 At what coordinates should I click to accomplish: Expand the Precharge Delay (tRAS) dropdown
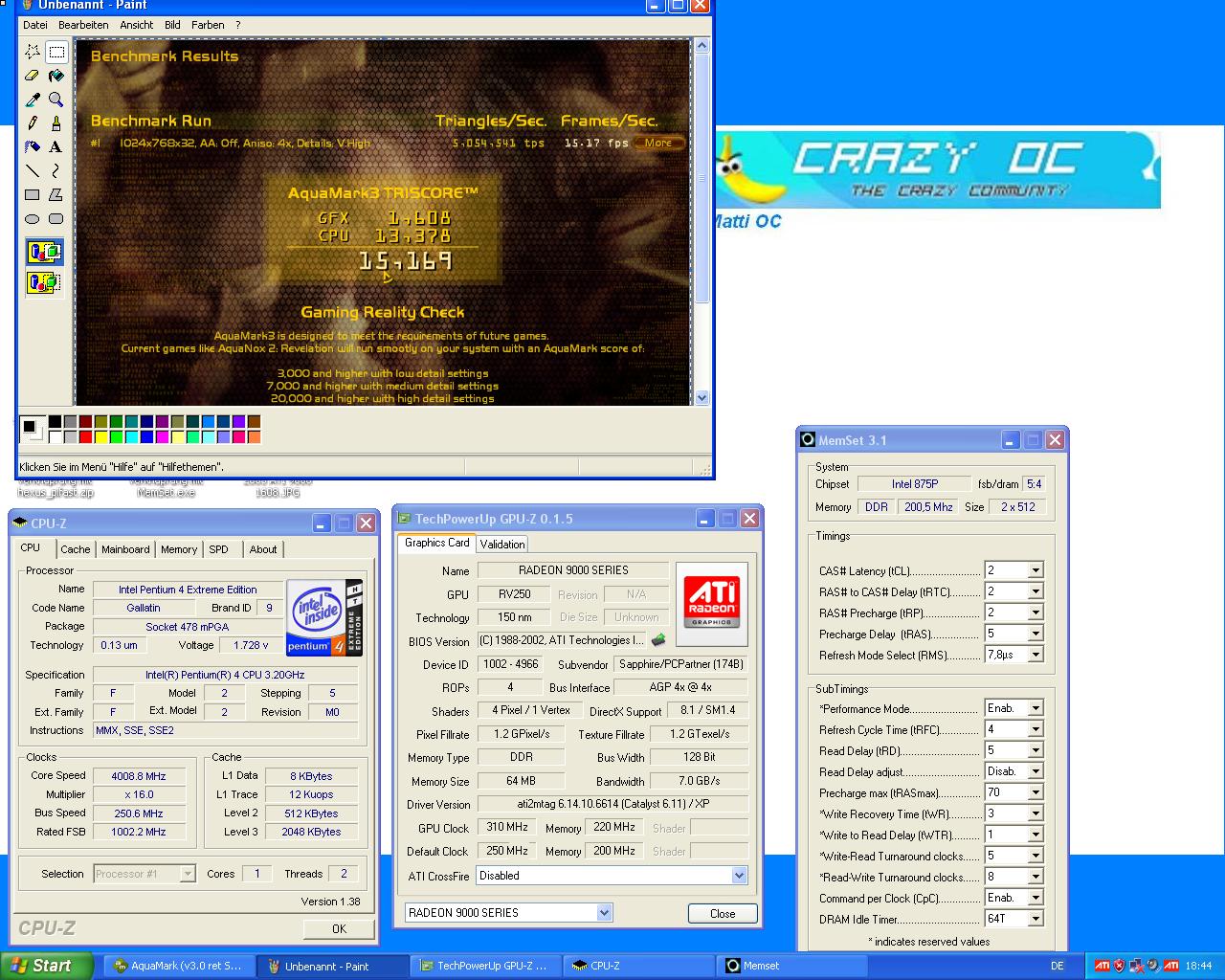[x=1035, y=634]
